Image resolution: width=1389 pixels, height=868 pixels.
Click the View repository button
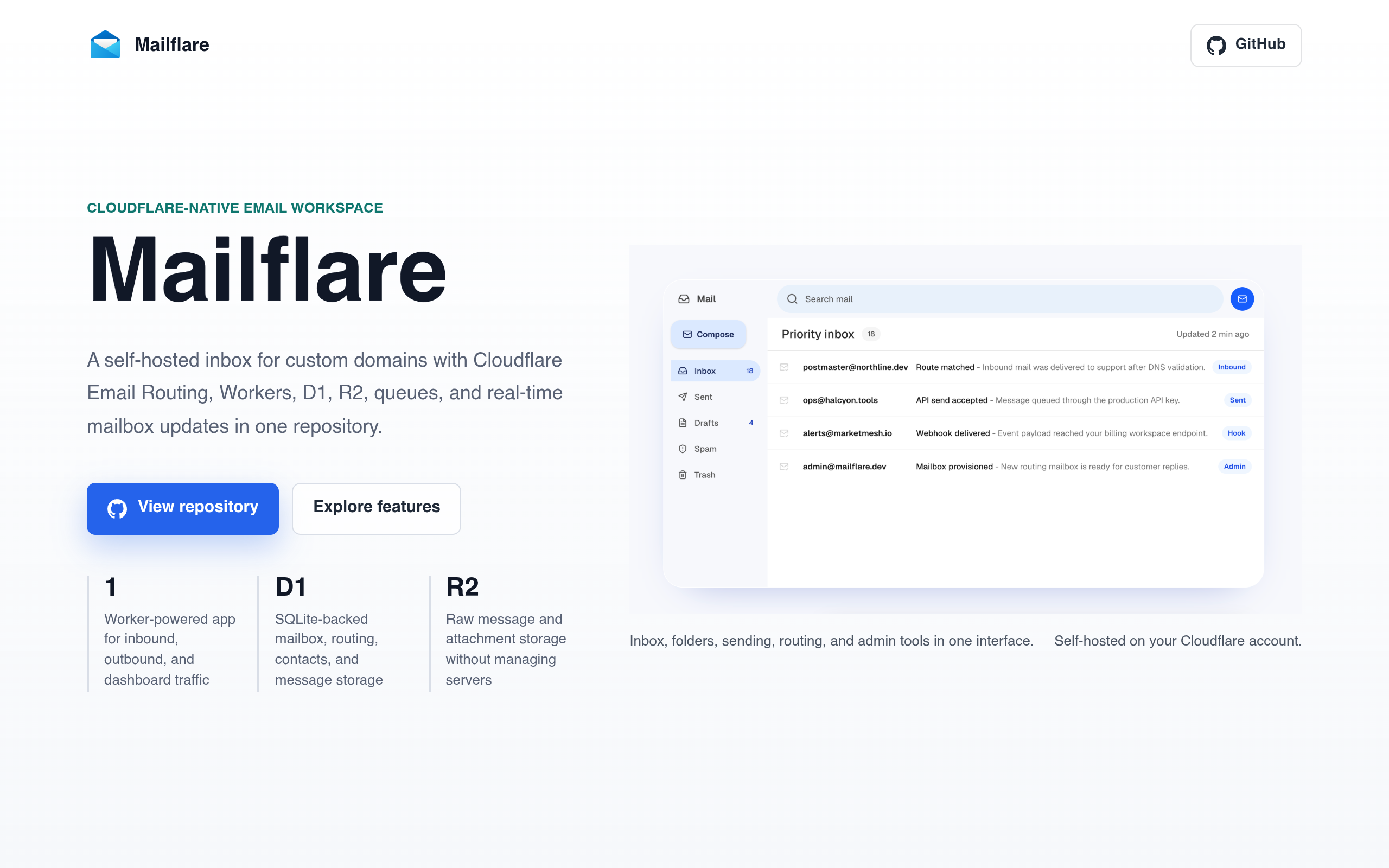(x=182, y=508)
